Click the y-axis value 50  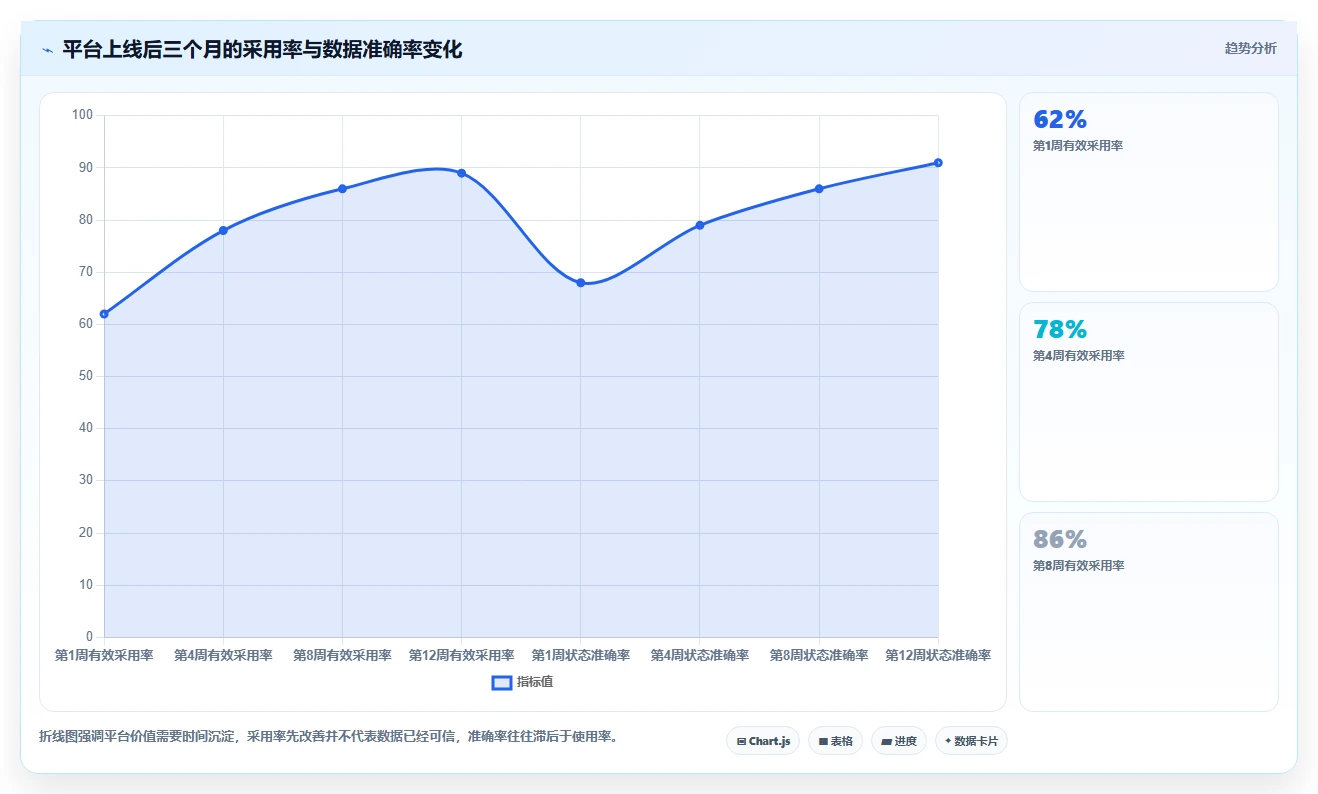tap(86, 376)
